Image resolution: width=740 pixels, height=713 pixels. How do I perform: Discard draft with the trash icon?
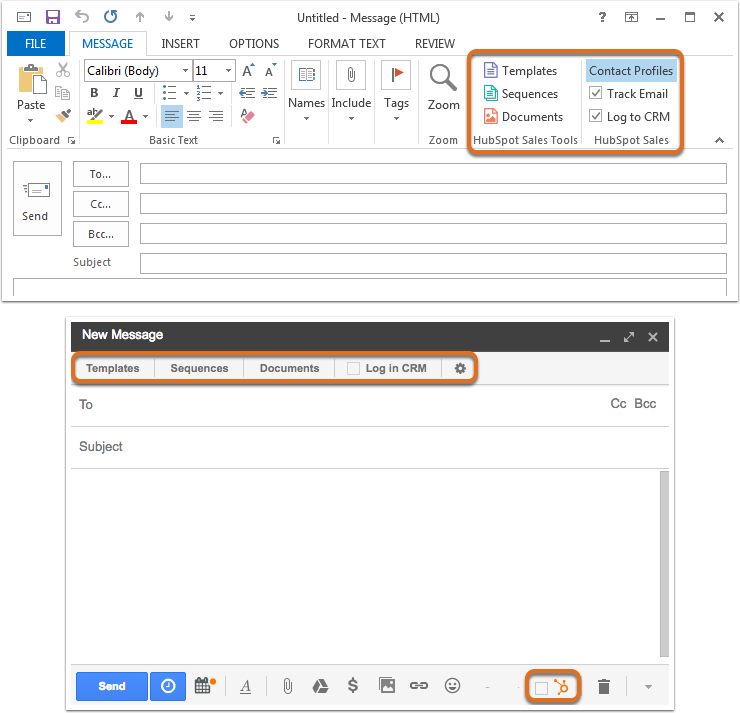[603, 686]
